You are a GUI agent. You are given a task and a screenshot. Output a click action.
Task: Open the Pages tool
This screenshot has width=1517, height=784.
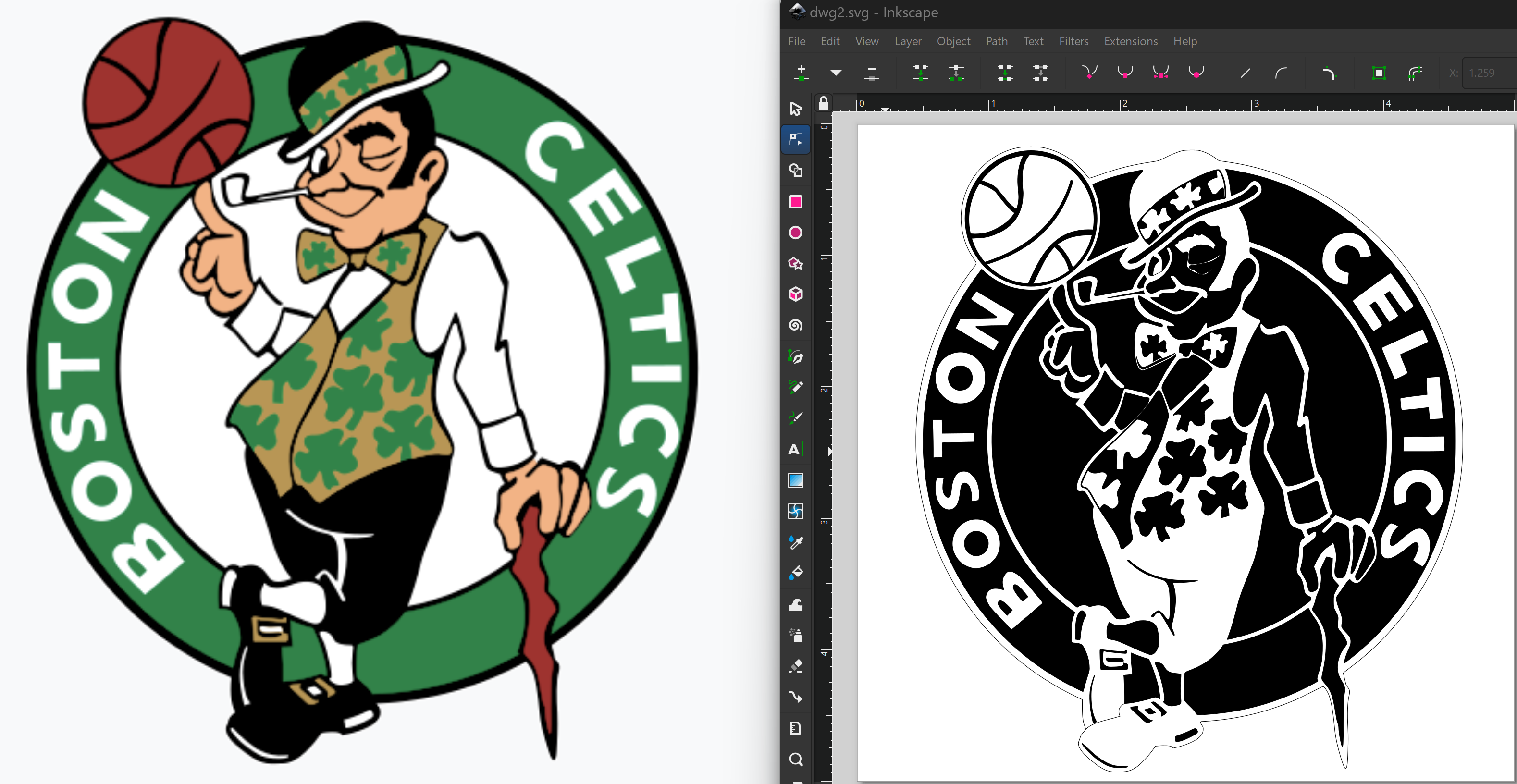tap(796, 728)
